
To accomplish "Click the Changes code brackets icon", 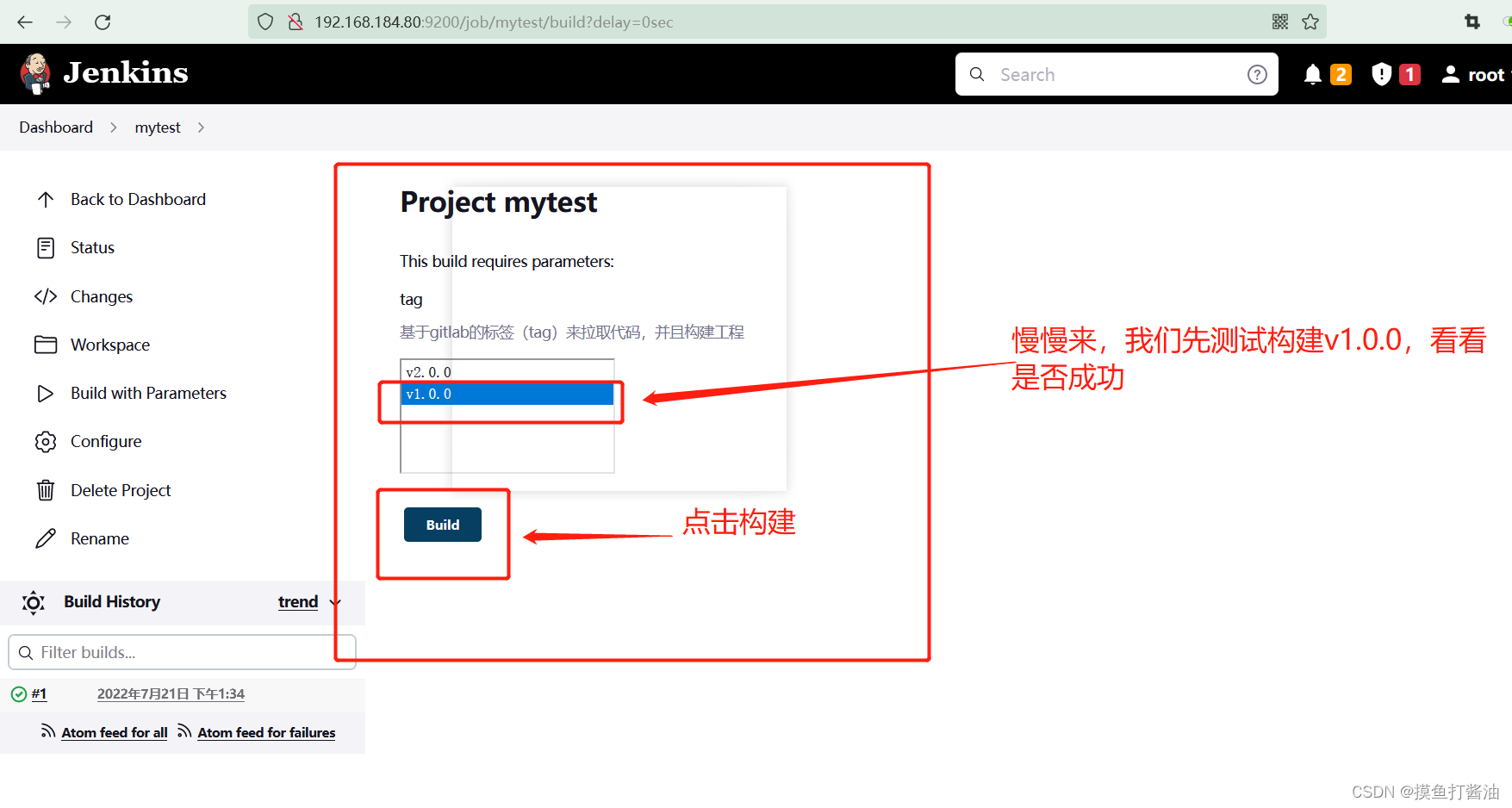I will coord(46,296).
